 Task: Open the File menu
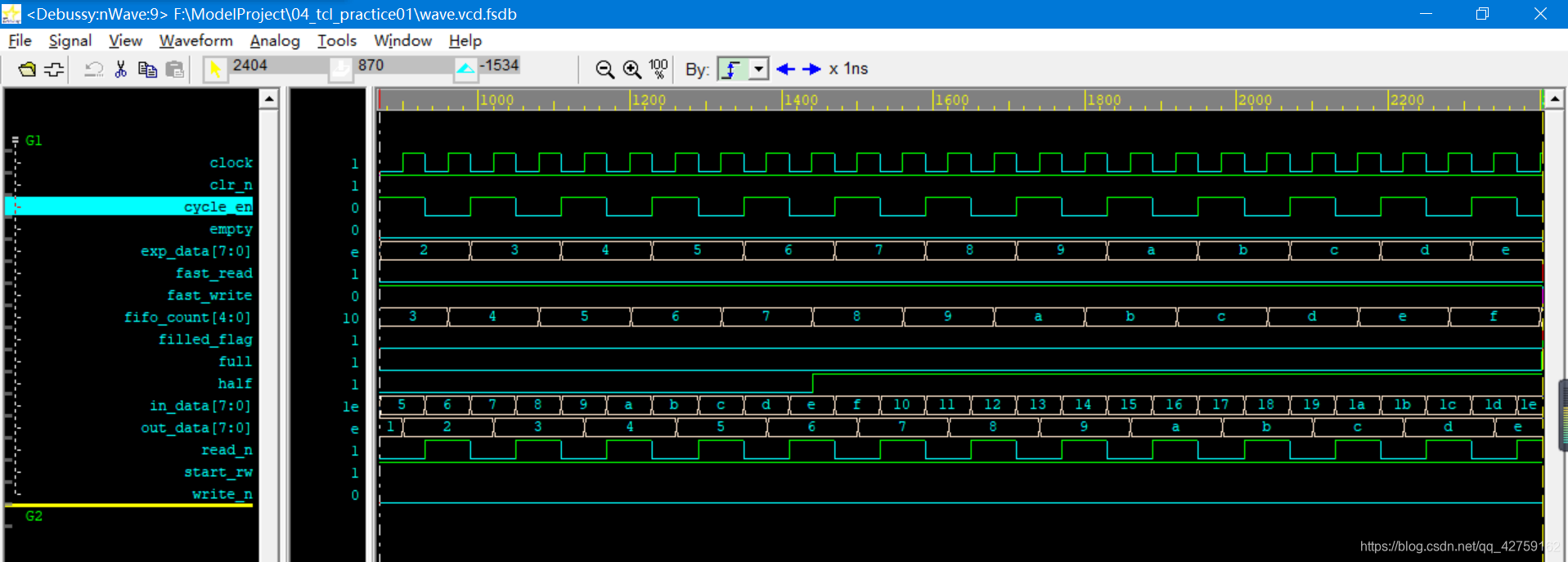20,40
